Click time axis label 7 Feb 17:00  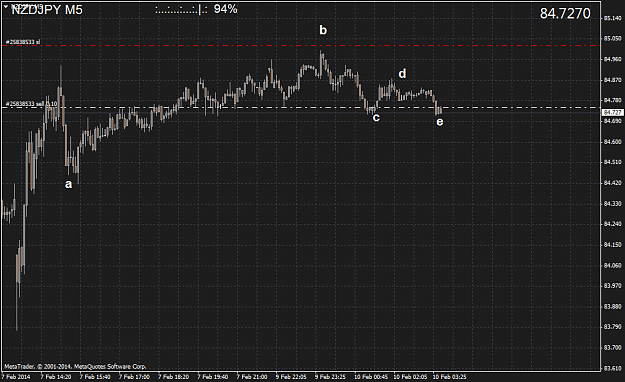pyautogui.click(x=135, y=377)
